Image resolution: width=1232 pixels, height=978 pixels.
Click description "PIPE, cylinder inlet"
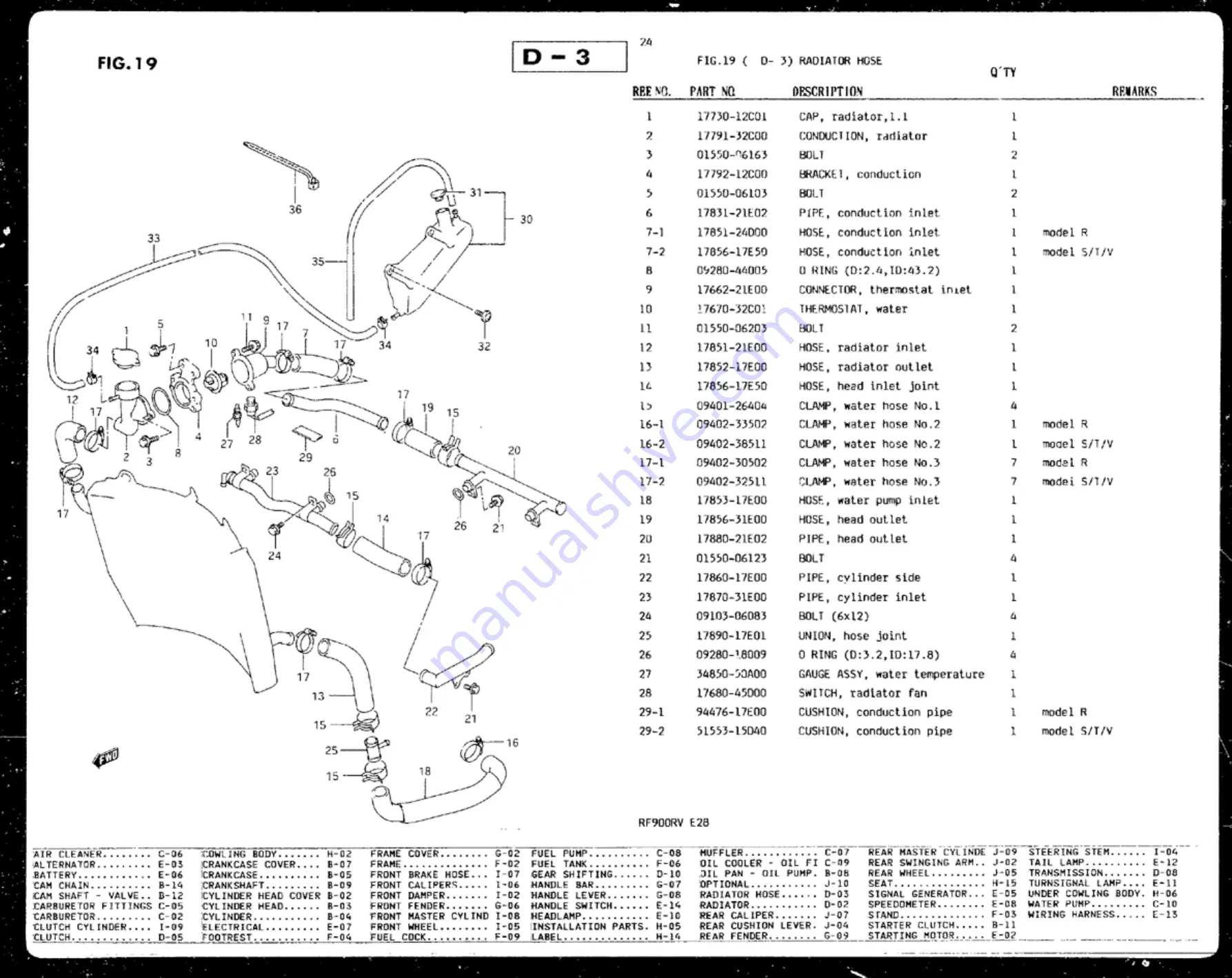point(862,597)
